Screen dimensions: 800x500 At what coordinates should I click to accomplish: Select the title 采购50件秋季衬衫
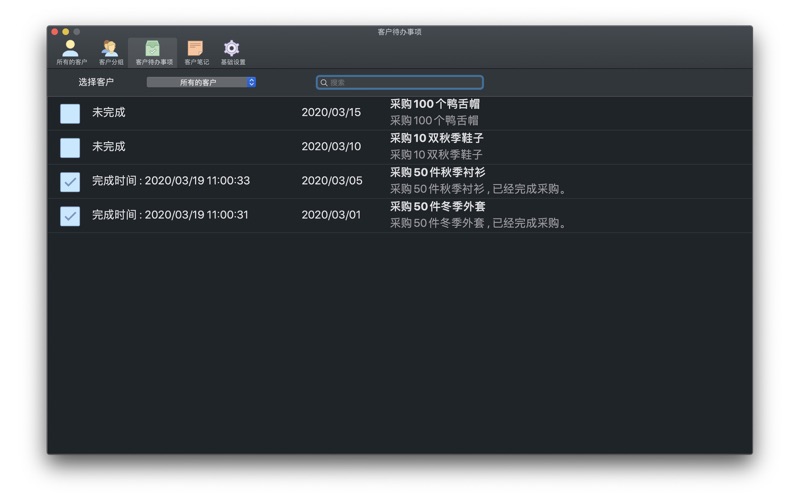coord(438,172)
